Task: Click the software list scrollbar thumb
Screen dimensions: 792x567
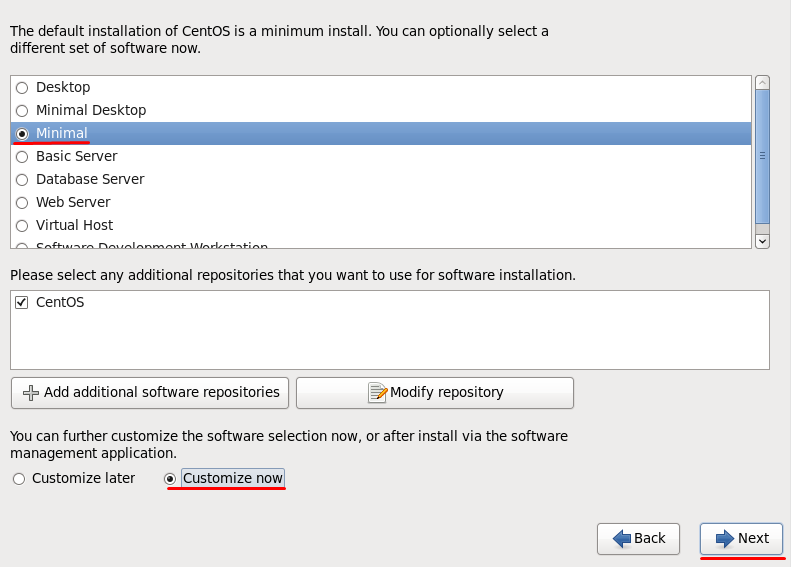Action: pos(762,155)
